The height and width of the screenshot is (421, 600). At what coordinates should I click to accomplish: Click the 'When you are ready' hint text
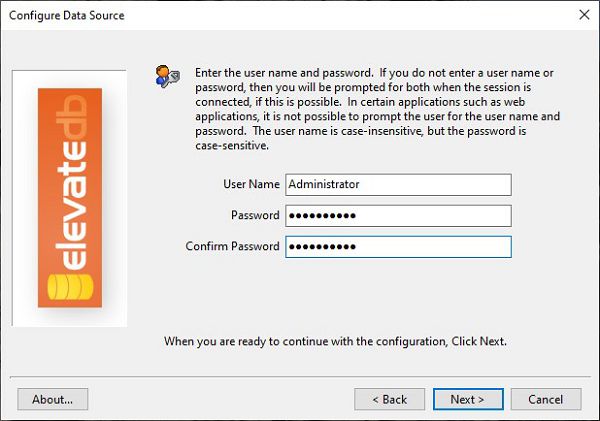335,341
